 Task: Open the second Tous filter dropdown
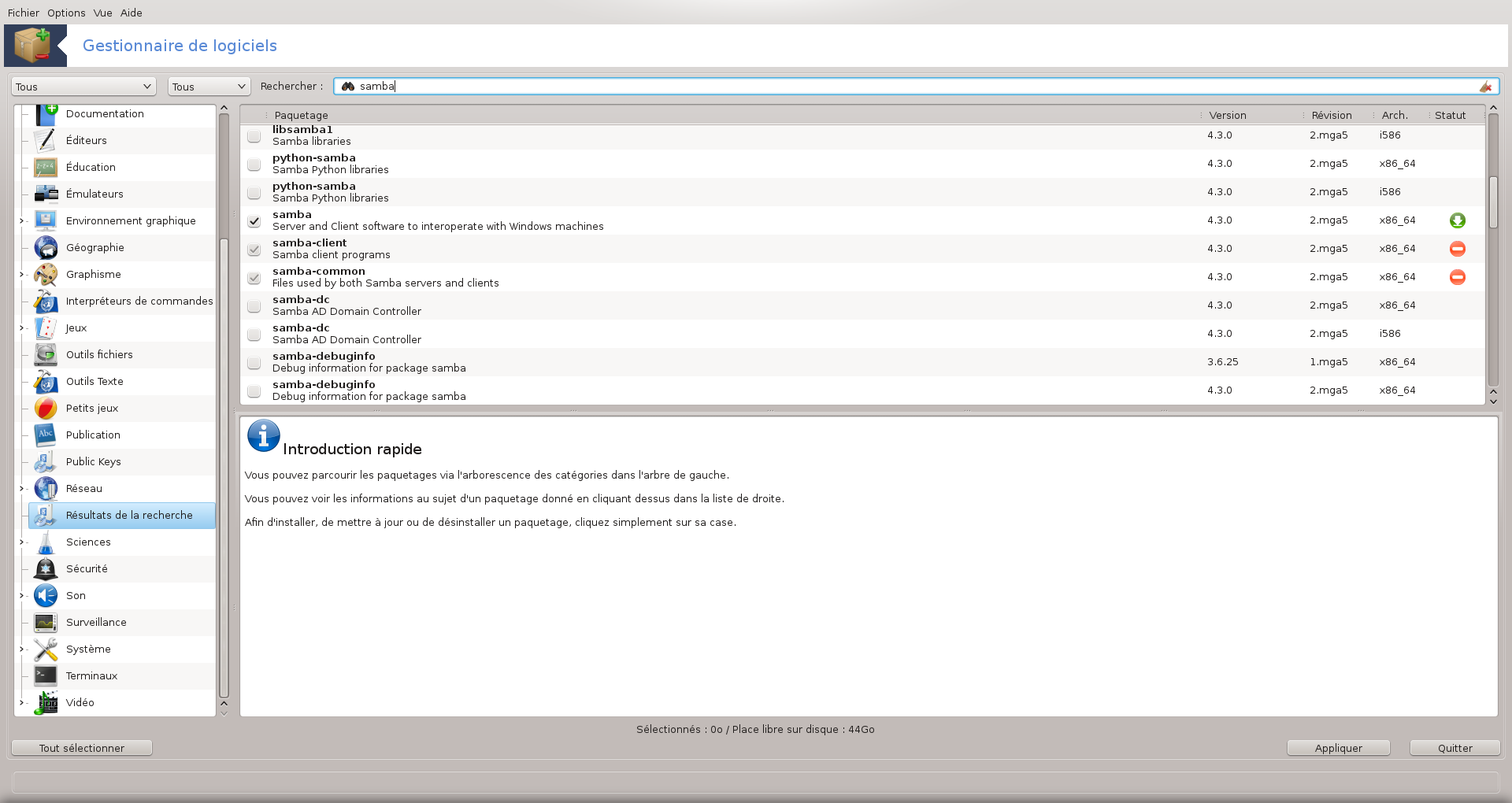point(209,87)
